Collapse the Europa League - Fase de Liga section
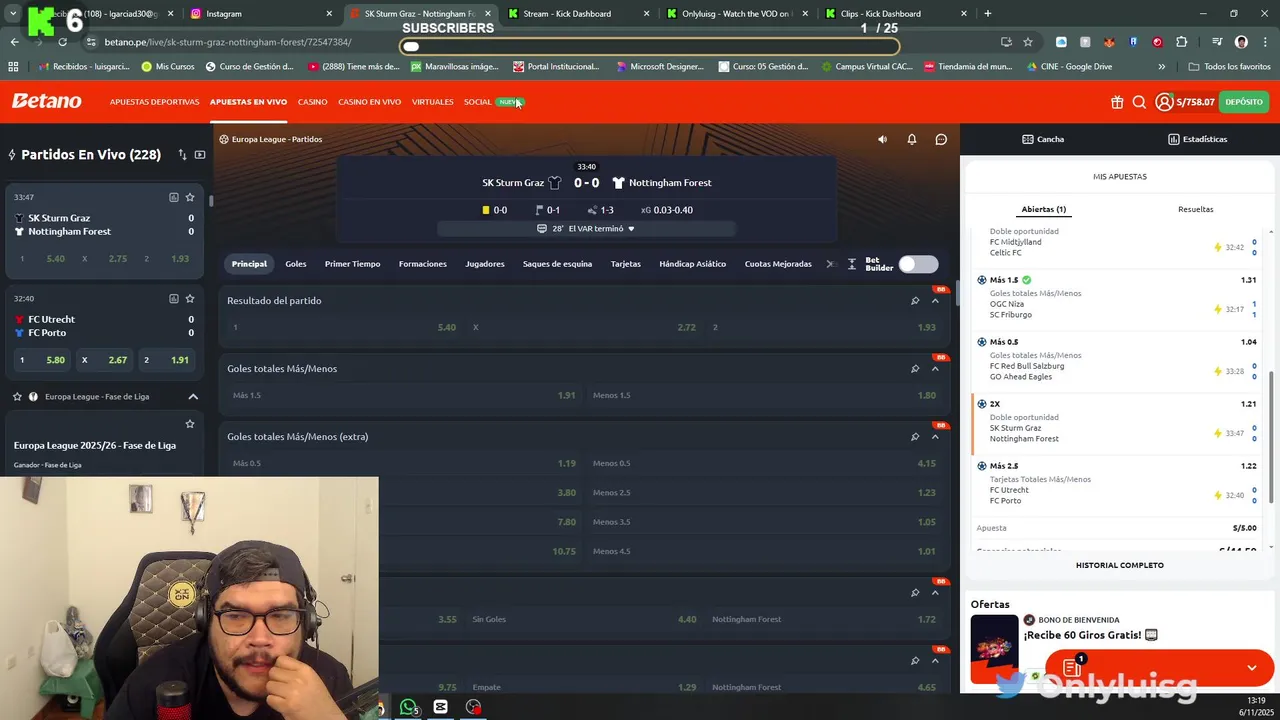This screenshot has width=1280, height=720. pyautogui.click(x=193, y=396)
